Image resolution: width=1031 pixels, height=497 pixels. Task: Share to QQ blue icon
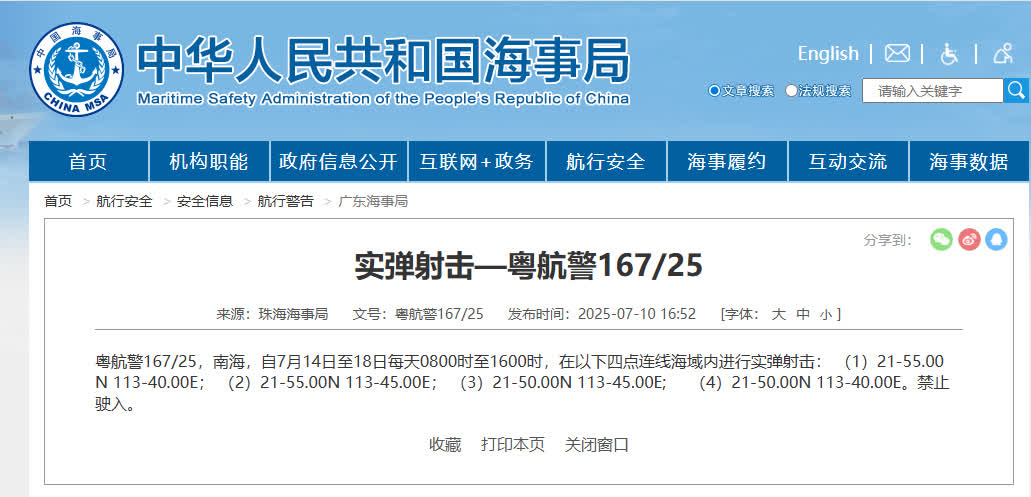click(996, 239)
